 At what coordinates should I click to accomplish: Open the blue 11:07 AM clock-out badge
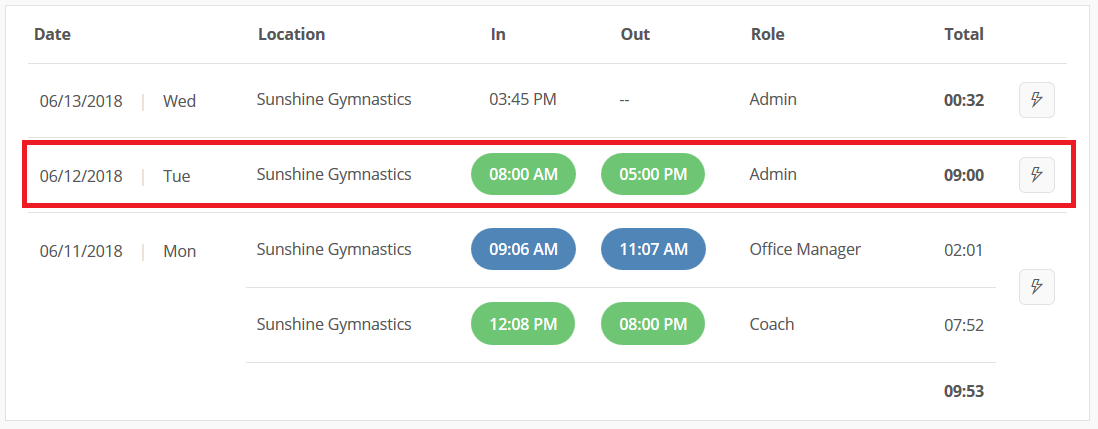pyautogui.click(x=653, y=249)
